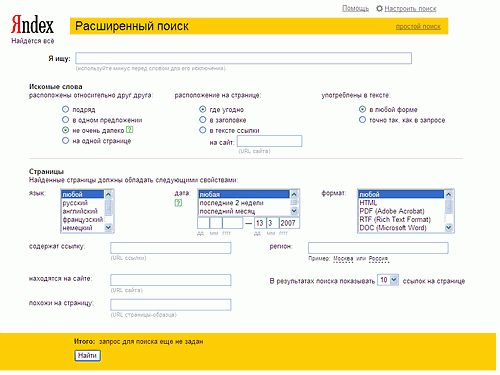
Task: Click the Найти search button
Action: click(x=87, y=356)
